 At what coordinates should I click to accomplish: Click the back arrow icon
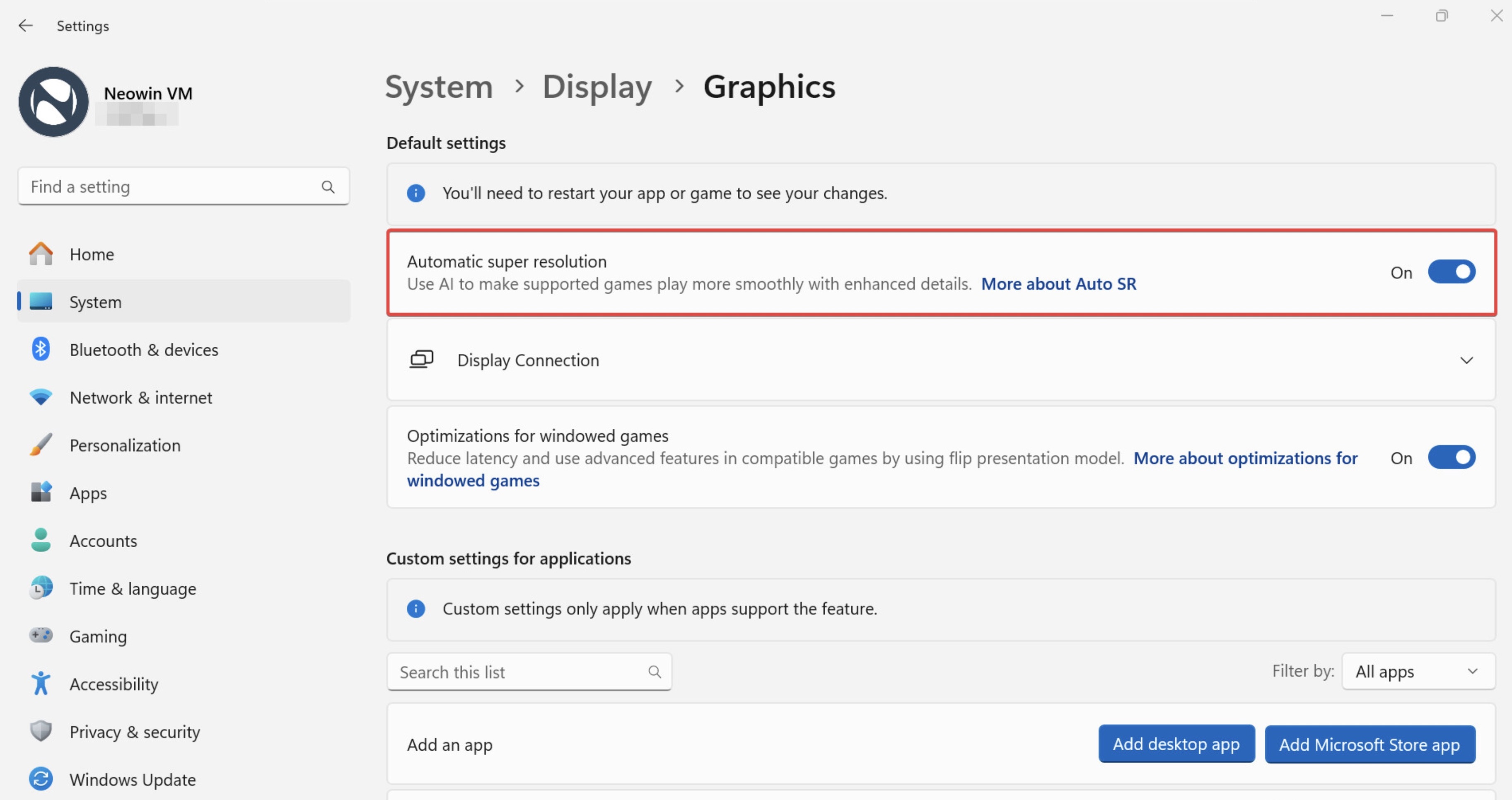(x=25, y=26)
